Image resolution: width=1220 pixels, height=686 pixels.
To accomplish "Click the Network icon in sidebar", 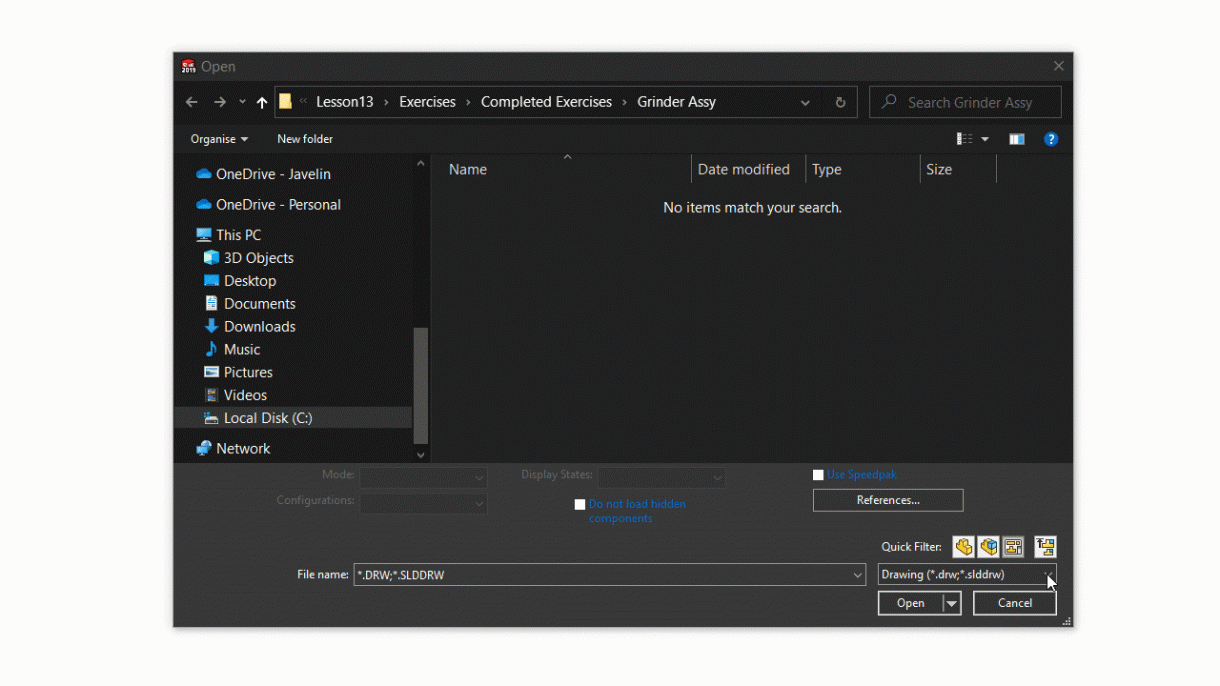I will coord(204,448).
